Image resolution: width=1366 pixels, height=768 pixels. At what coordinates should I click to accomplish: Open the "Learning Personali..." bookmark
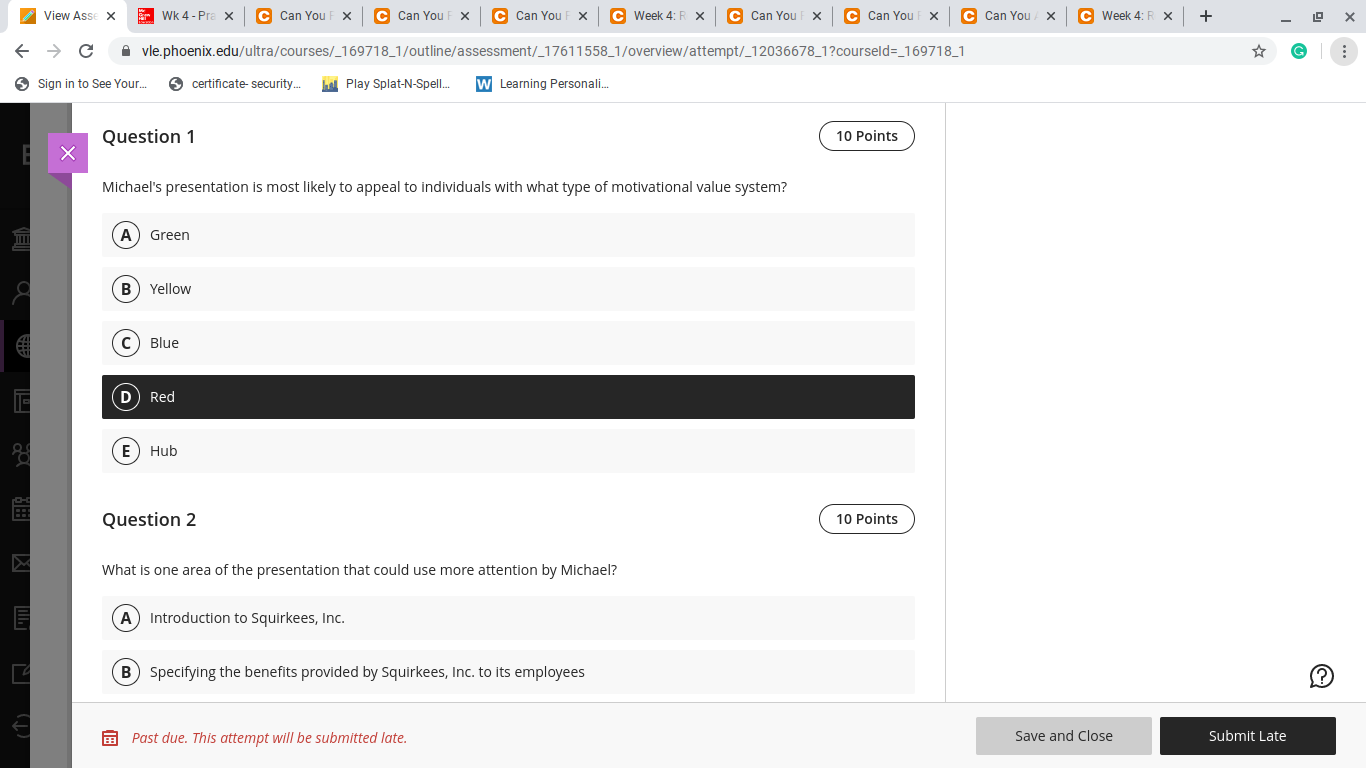(542, 84)
